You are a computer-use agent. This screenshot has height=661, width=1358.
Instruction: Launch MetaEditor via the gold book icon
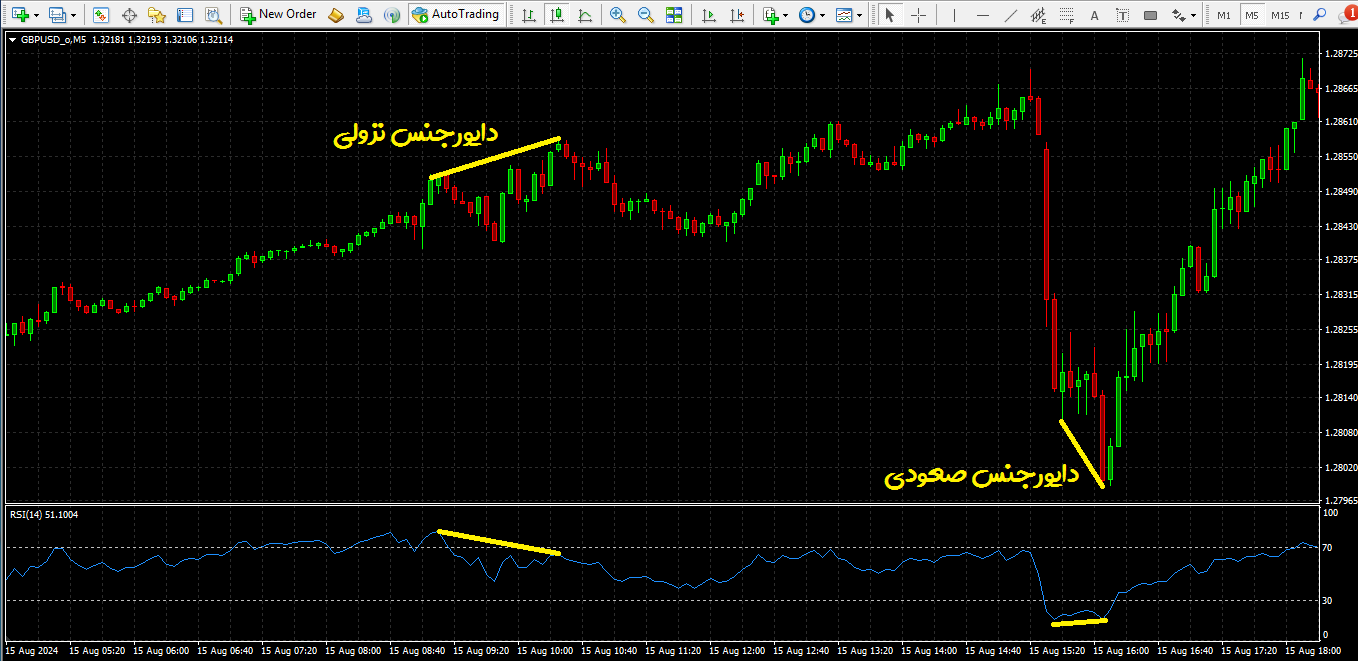(336, 15)
